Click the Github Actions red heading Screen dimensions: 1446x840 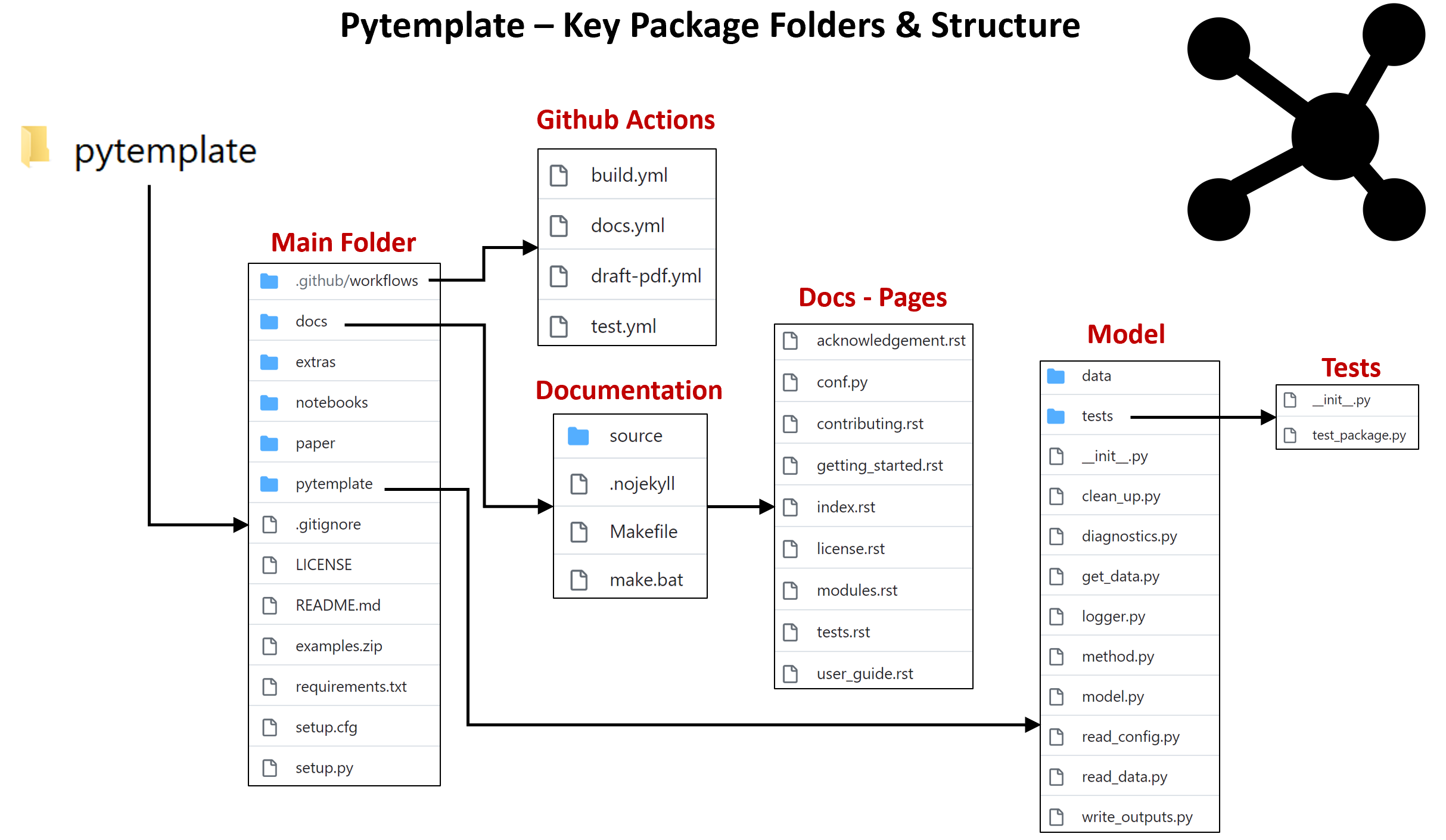coord(626,120)
